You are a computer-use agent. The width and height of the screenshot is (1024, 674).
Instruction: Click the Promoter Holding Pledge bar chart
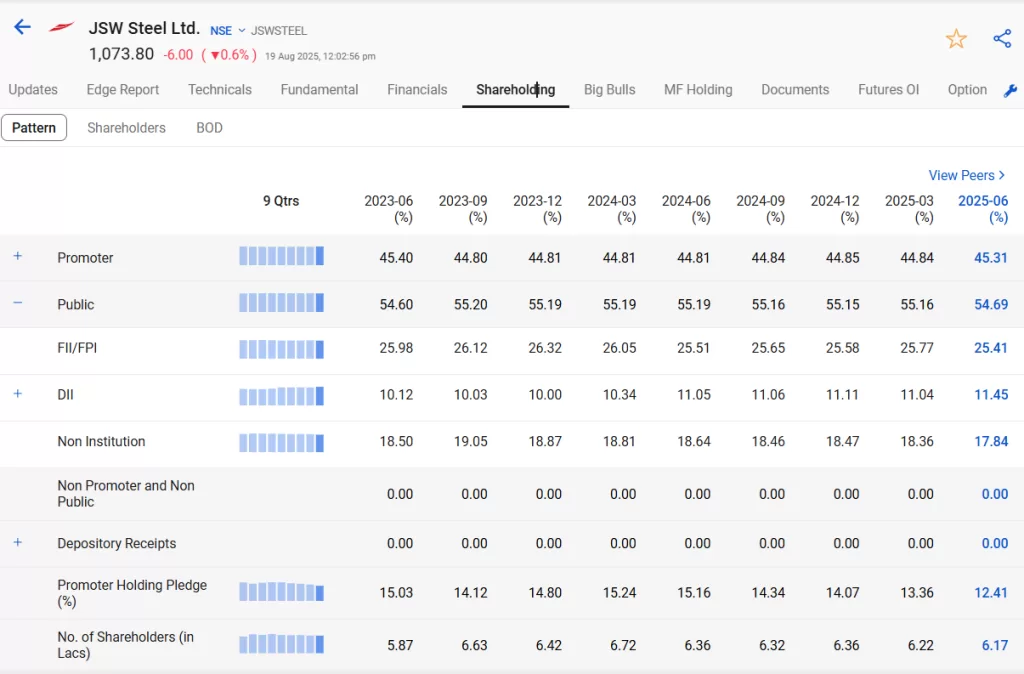(281, 592)
